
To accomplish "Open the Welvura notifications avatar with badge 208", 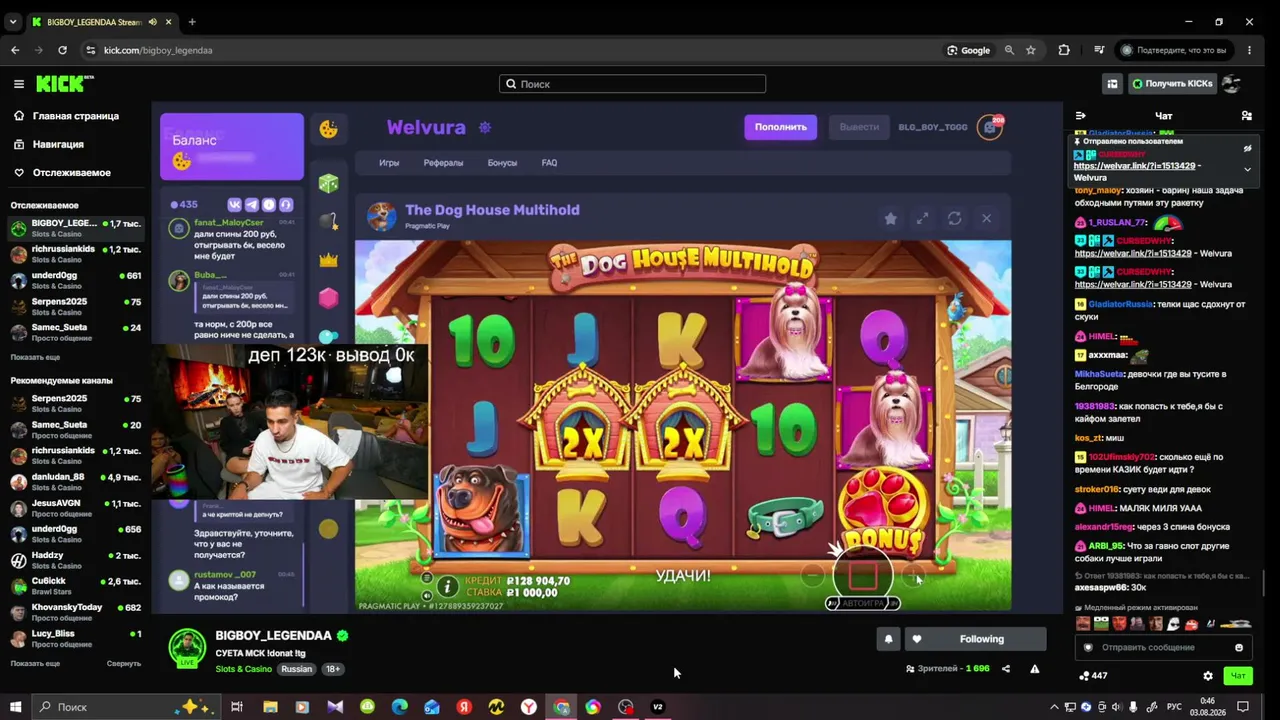I will tap(990, 127).
